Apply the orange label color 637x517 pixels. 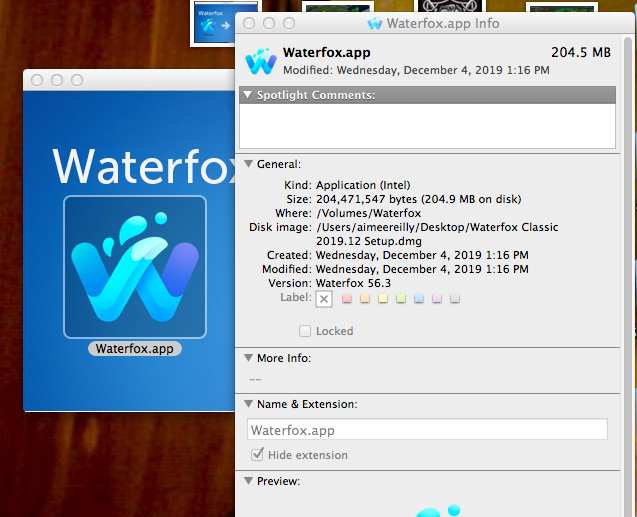365,299
